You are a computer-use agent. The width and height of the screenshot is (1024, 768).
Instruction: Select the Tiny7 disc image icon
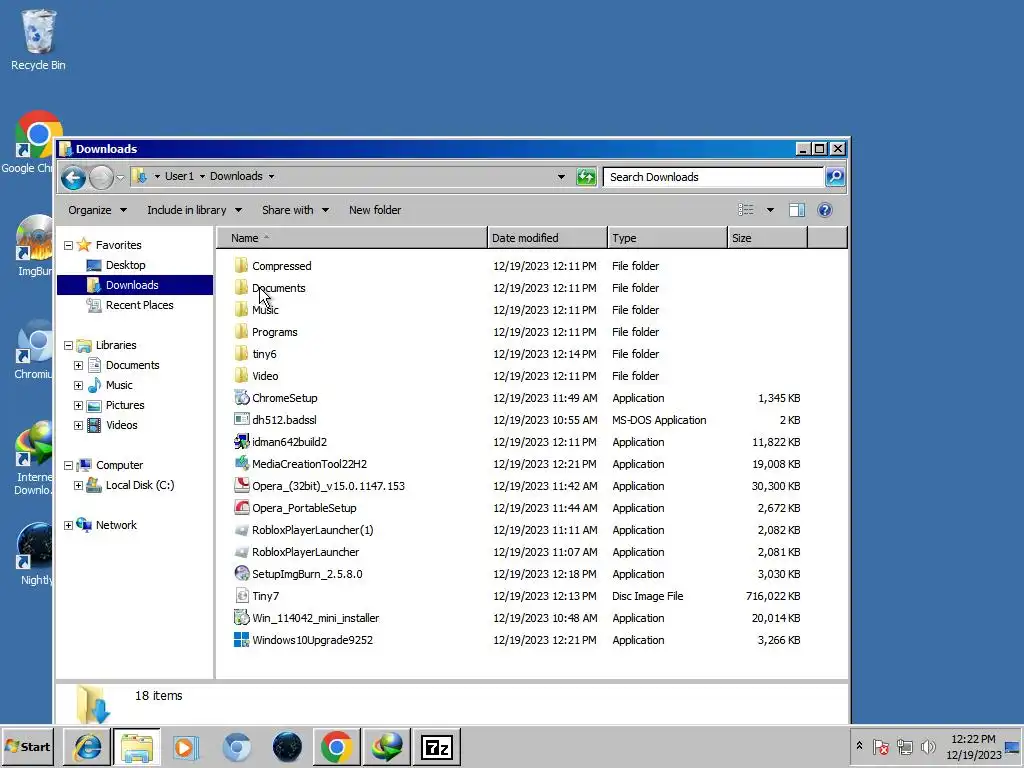[242, 596]
